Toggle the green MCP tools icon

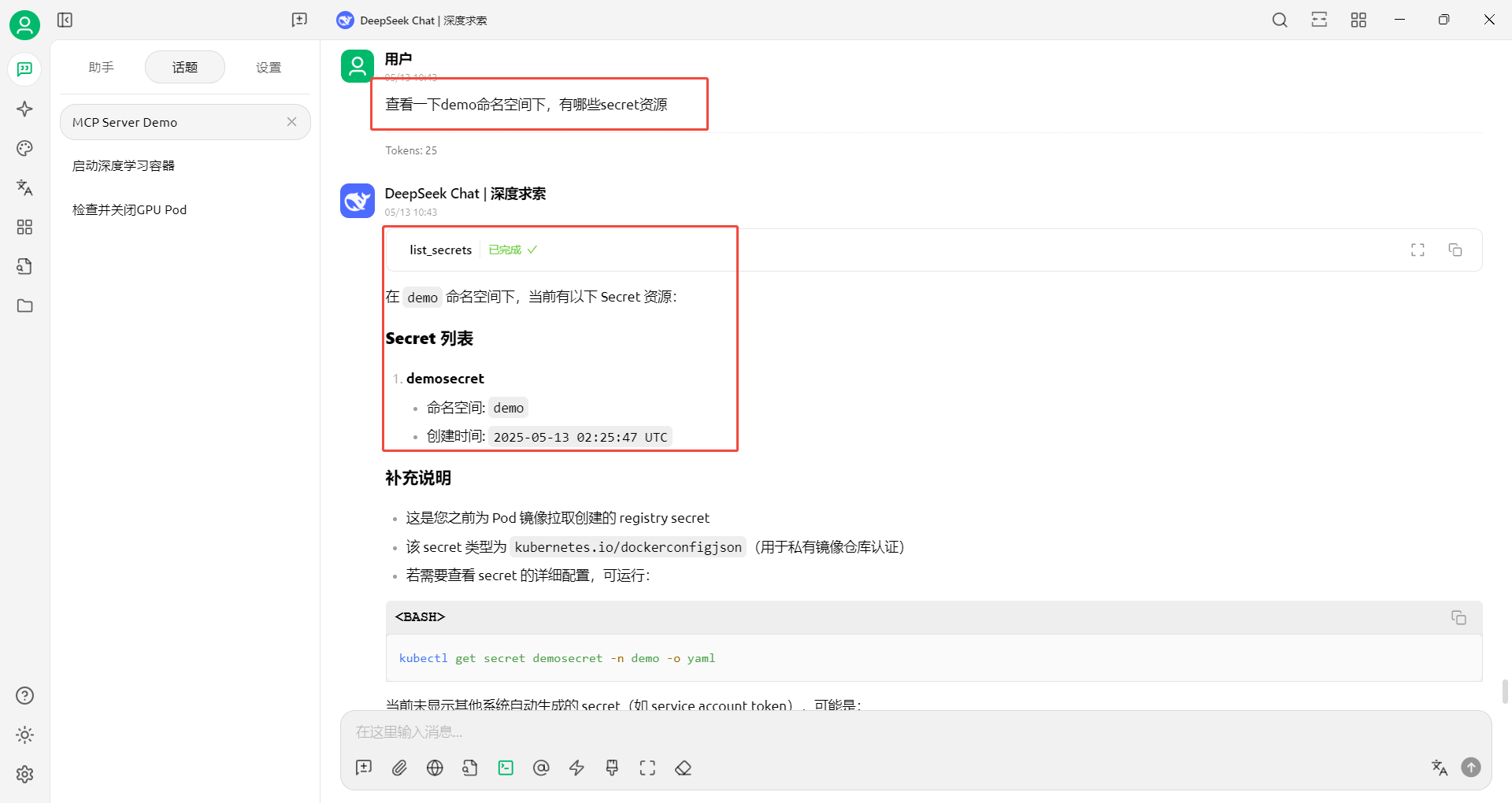pyautogui.click(x=506, y=768)
